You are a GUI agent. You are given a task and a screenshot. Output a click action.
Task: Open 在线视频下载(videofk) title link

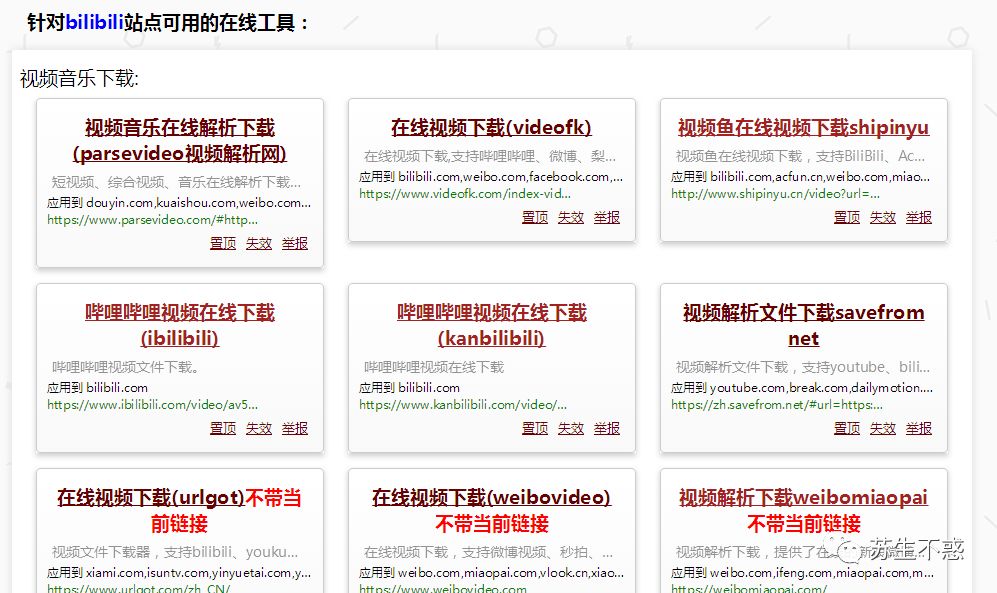(x=492, y=128)
